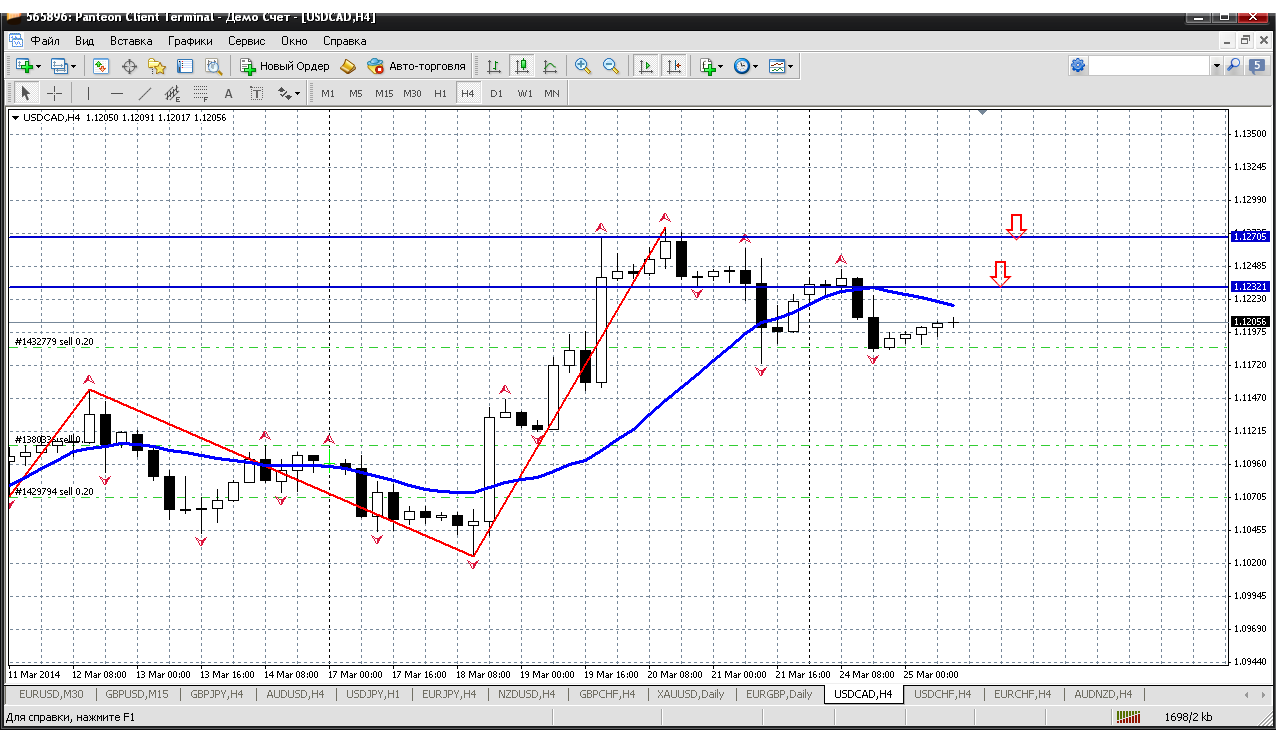Open the MetaEditor yellow book icon
Screen dimensions: 1277x730
click(348, 66)
